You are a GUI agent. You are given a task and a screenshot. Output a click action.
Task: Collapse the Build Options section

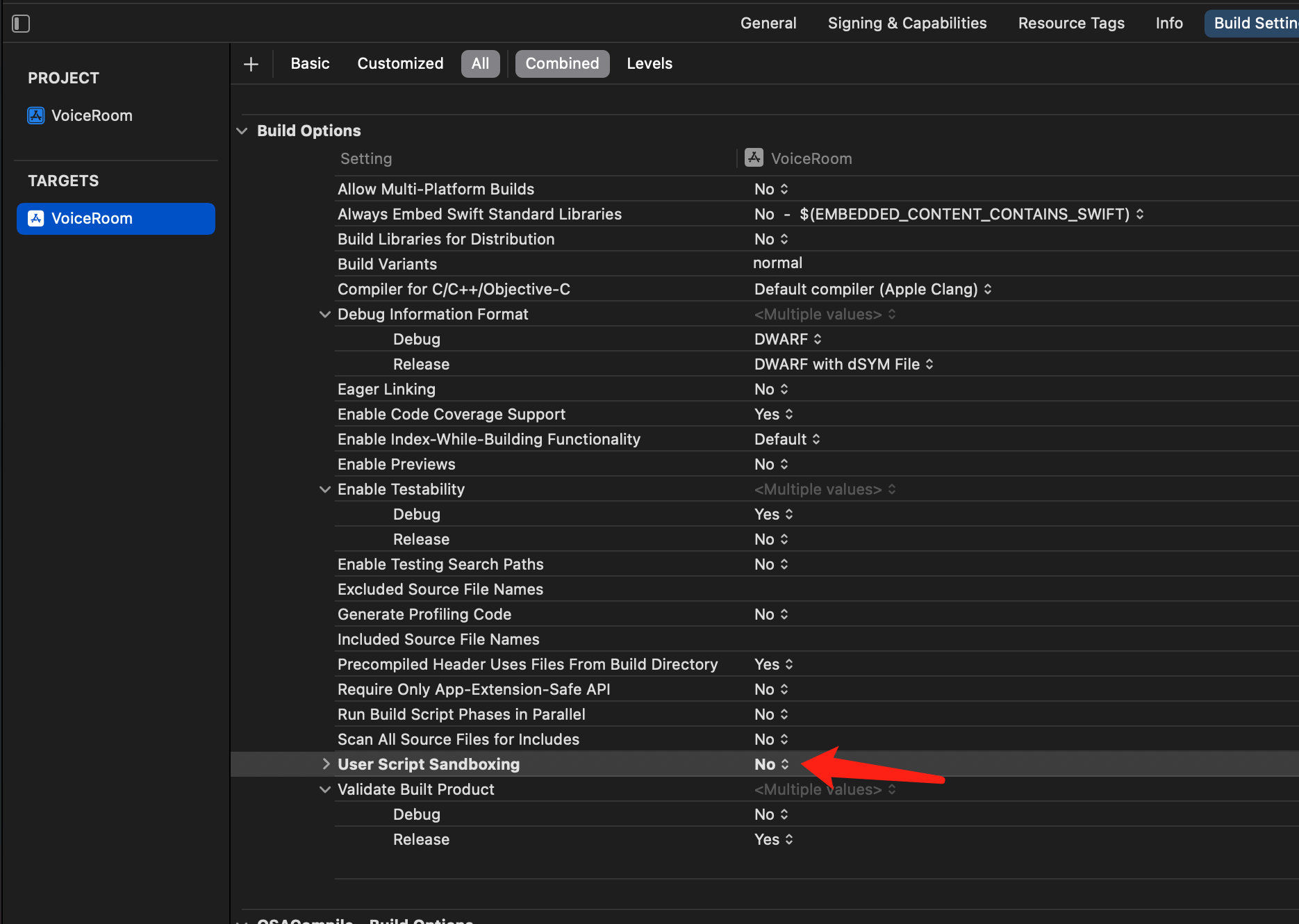242,131
